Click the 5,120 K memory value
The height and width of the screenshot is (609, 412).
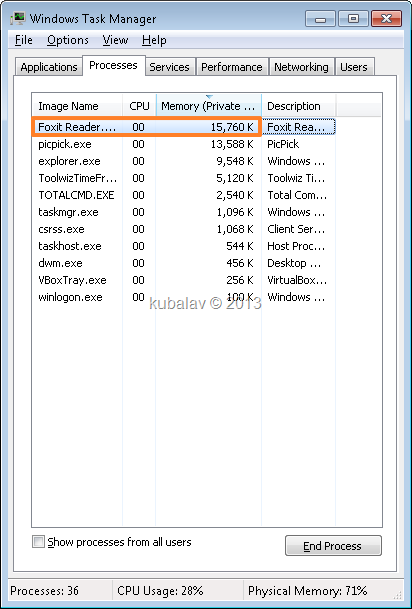tap(235, 178)
